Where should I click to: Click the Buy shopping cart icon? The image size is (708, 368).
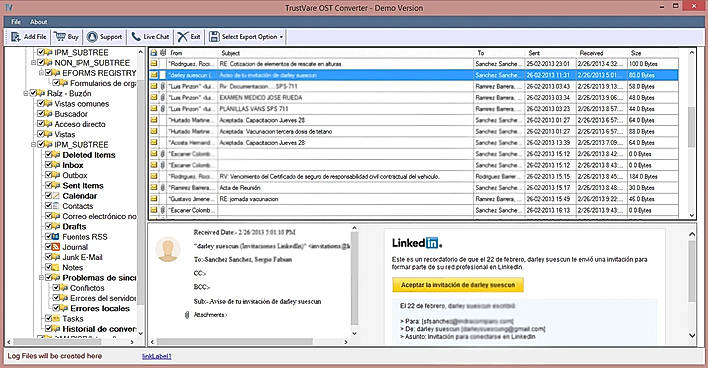(59, 37)
